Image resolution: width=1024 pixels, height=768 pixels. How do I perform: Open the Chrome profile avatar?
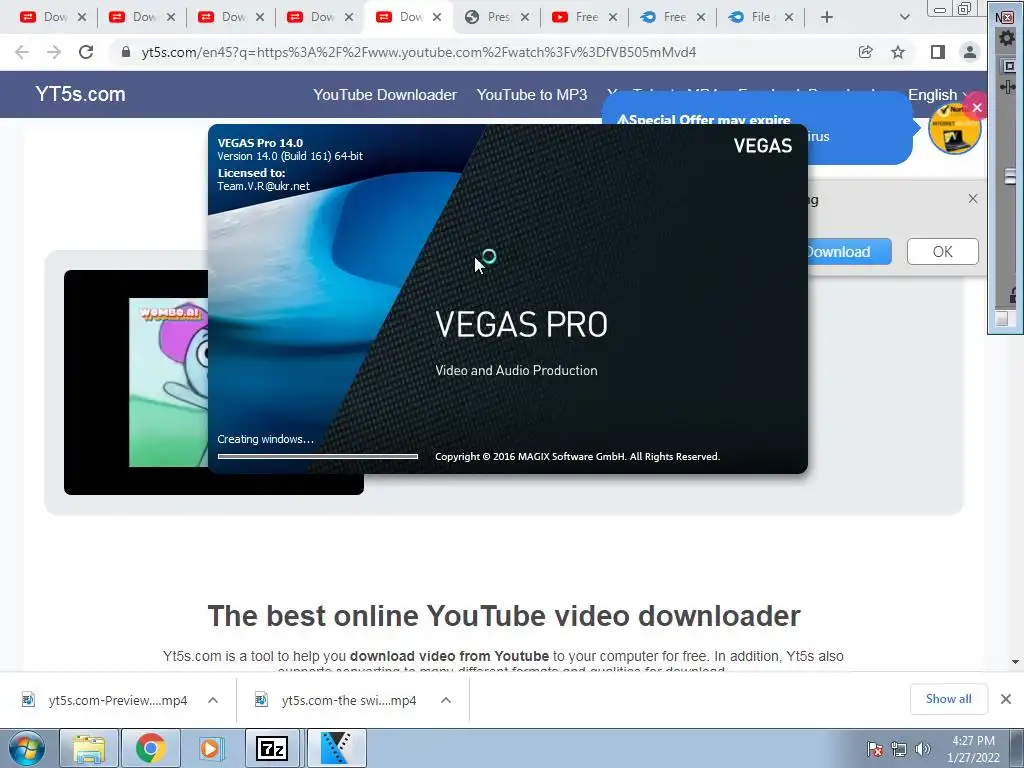point(970,52)
